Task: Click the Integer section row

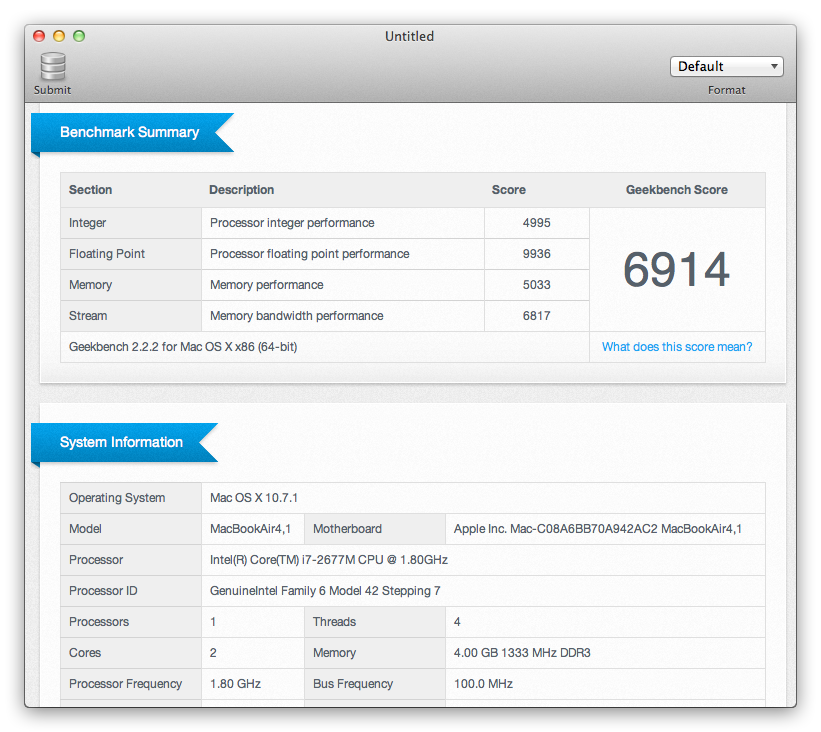Action: (88, 223)
